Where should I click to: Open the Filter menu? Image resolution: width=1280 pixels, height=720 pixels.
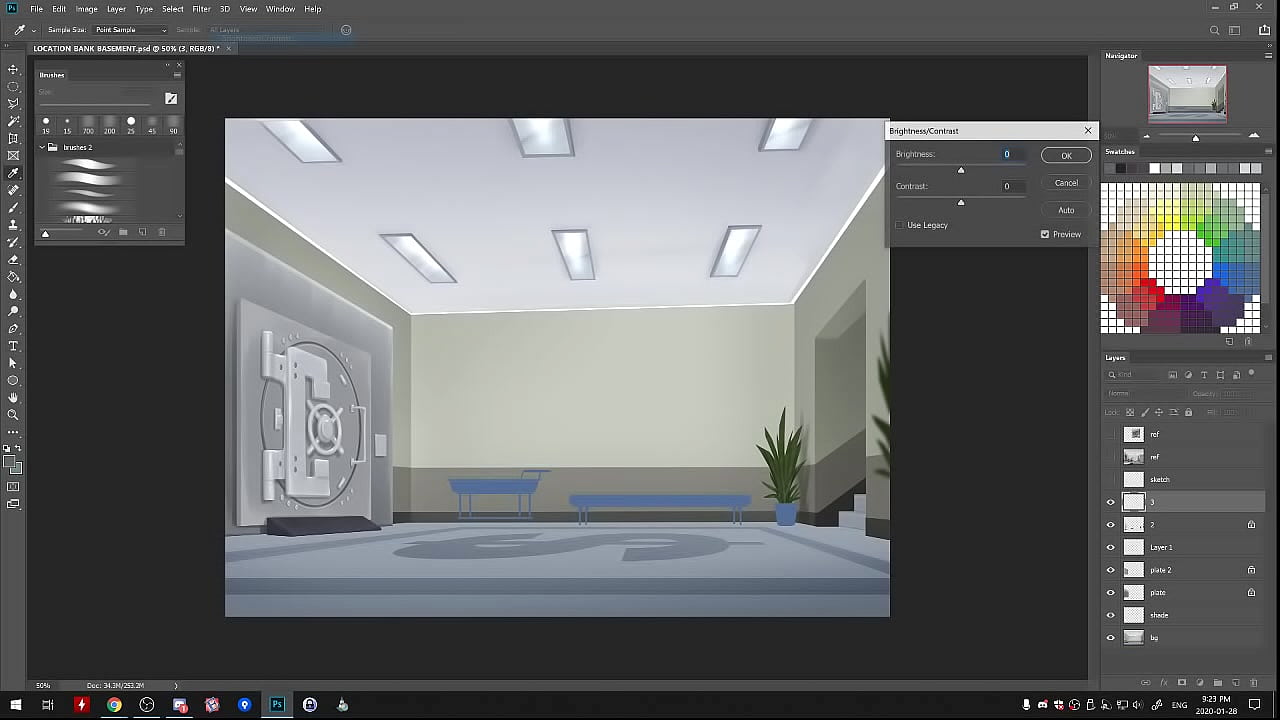201,9
